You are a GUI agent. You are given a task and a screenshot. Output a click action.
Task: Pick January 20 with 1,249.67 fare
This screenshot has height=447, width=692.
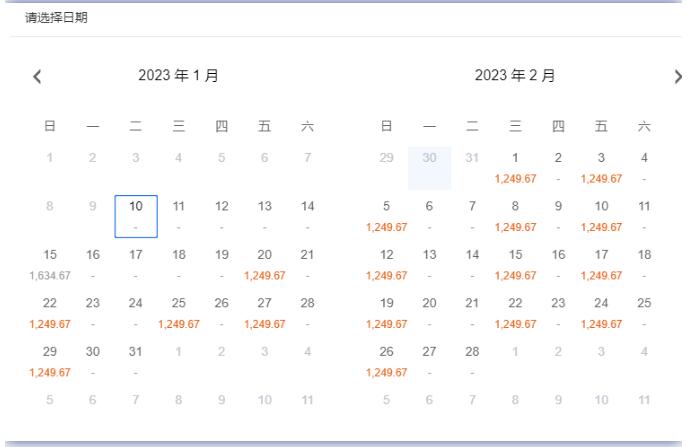tap(265, 265)
